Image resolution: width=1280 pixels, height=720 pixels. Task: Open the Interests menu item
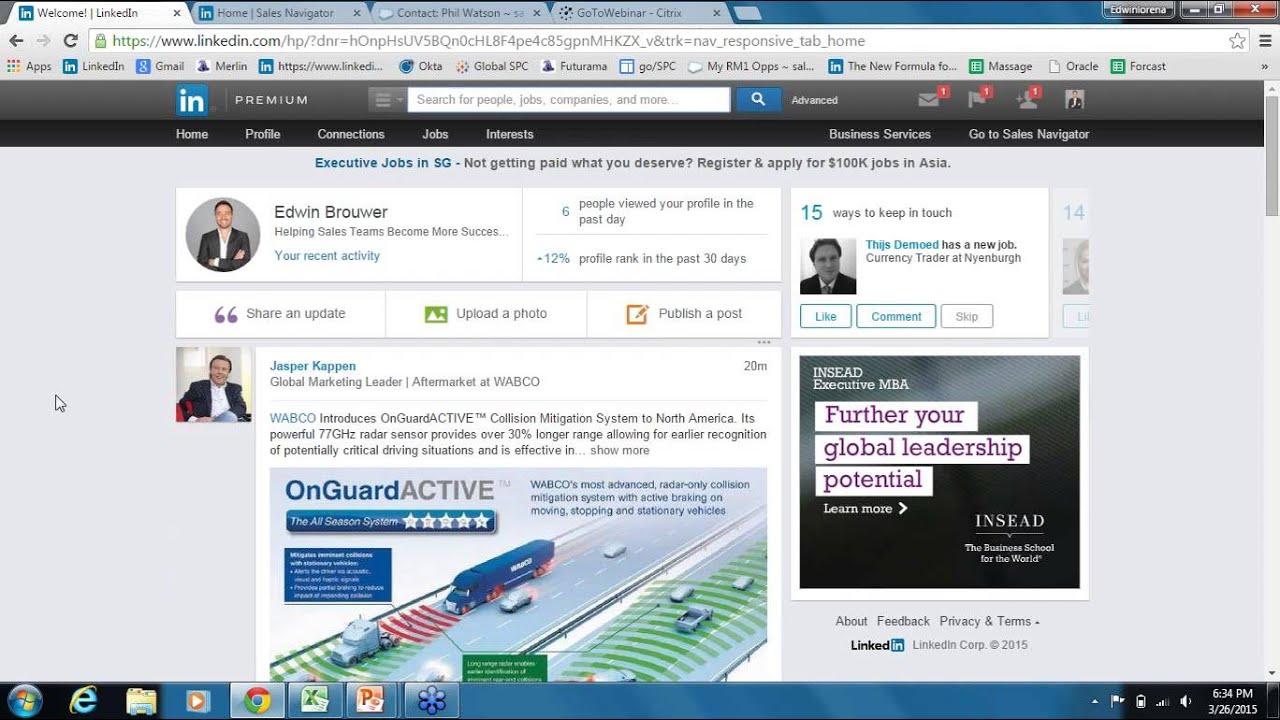(x=510, y=134)
